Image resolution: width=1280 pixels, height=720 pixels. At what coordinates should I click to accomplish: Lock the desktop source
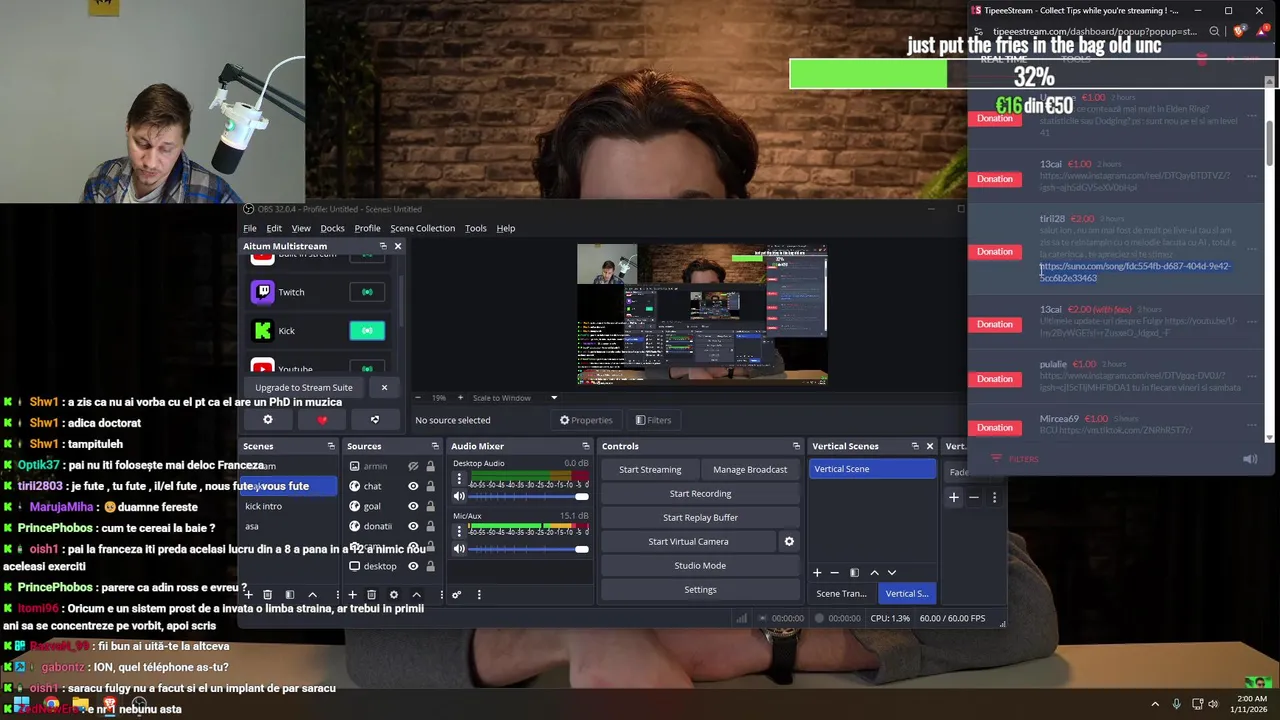431,566
